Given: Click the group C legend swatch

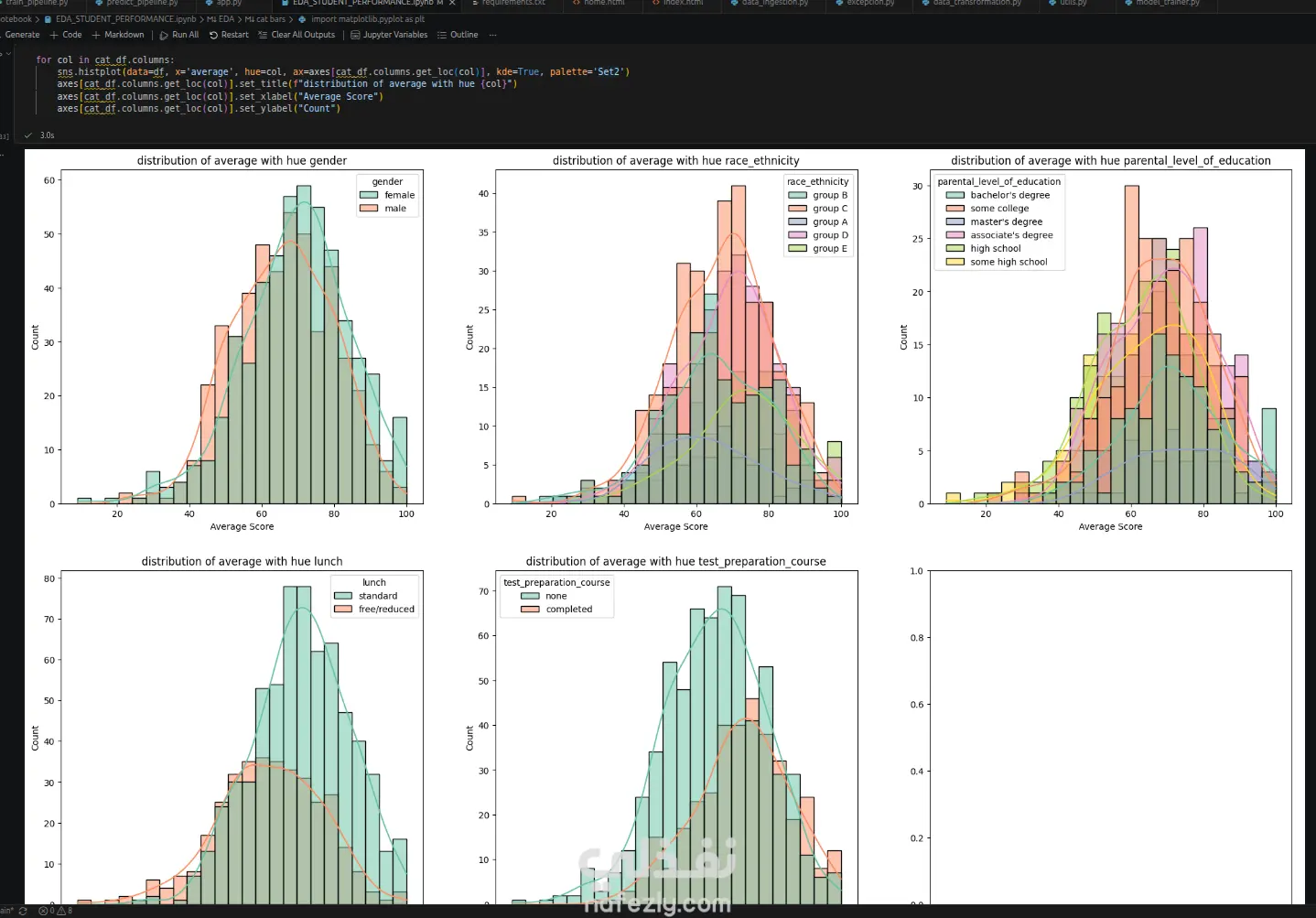Looking at the screenshot, I should pos(797,209).
